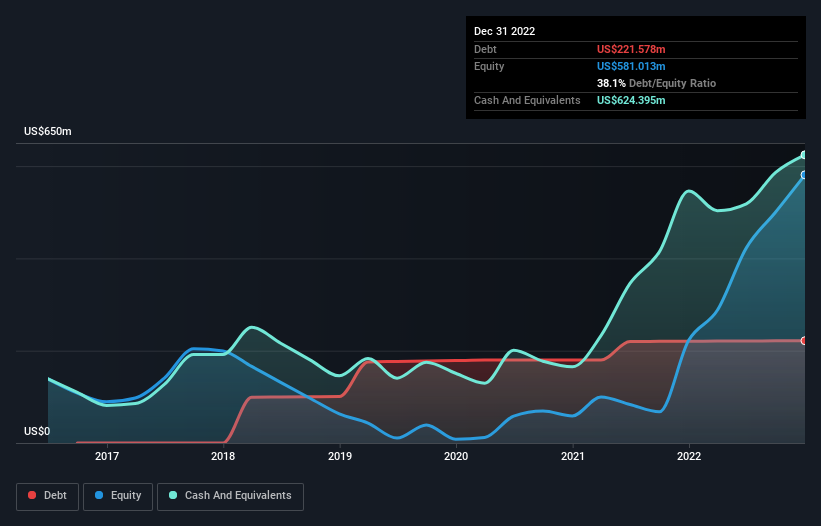Toggle the Cash And Equivalents legend button
This screenshot has width=821, height=526.
(x=230, y=496)
